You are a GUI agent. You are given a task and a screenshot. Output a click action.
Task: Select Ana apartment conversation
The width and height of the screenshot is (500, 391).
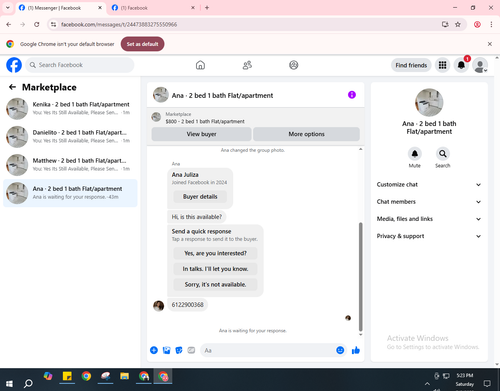tap(70, 193)
